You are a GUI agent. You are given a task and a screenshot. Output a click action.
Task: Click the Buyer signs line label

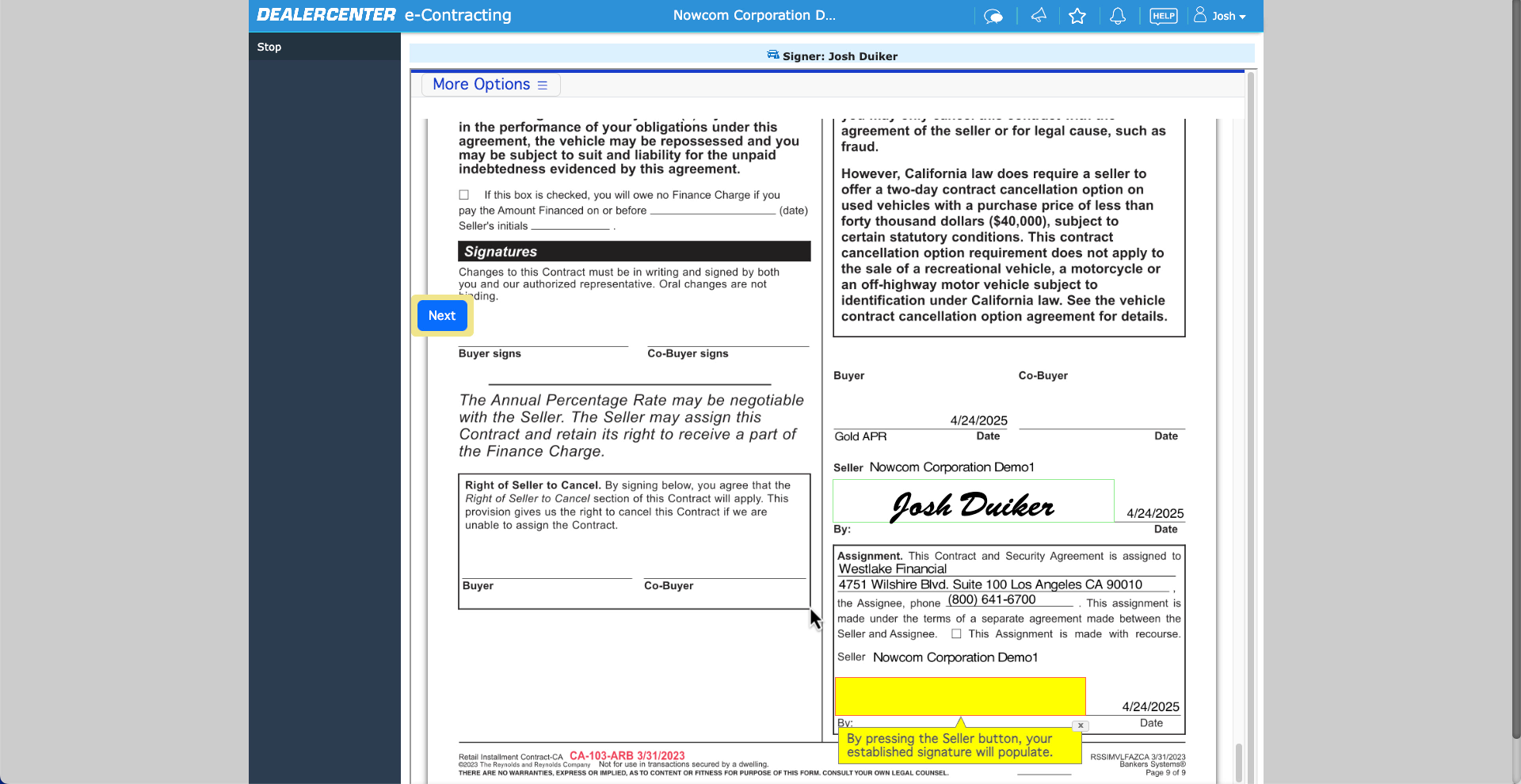(x=490, y=353)
